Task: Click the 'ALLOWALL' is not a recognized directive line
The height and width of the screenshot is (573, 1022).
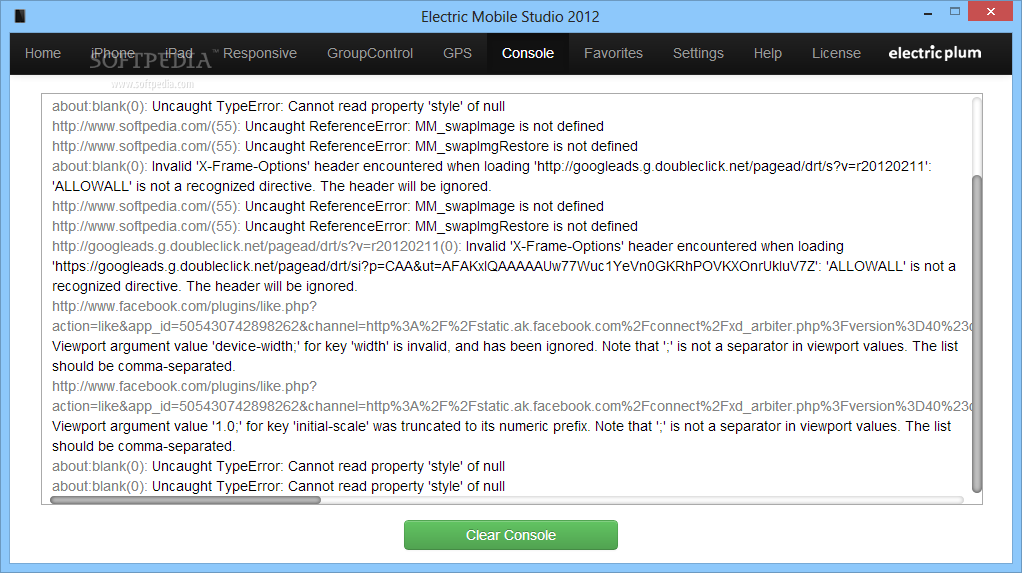Action: click(x=272, y=186)
